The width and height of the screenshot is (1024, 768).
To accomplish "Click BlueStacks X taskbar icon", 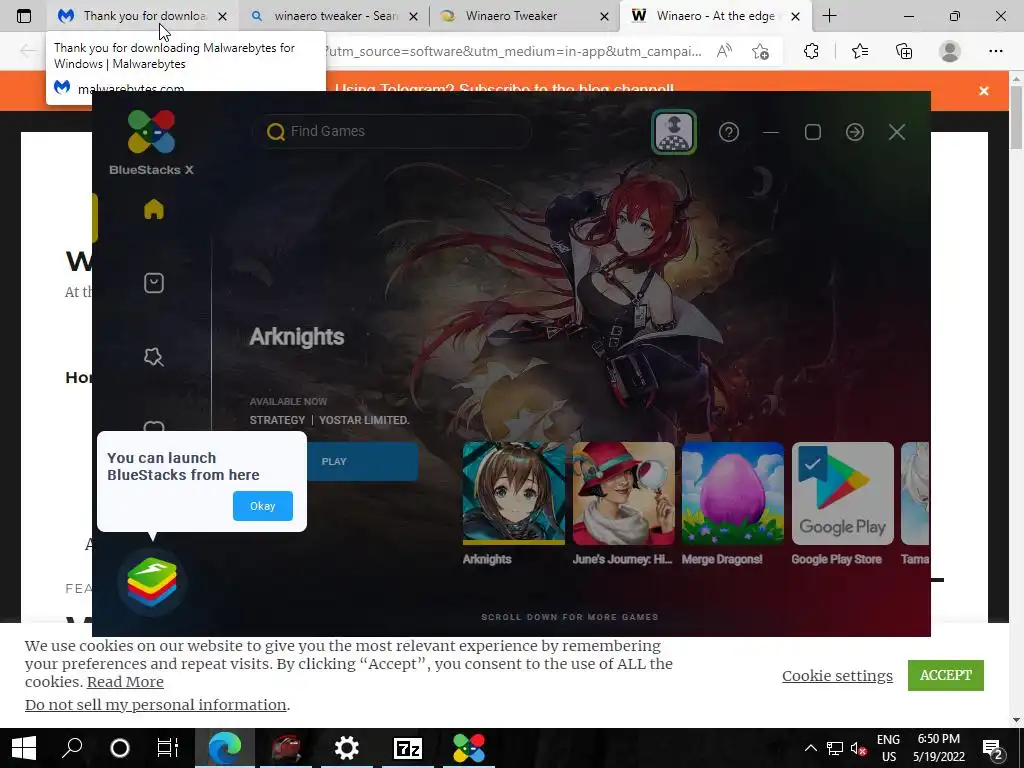I will coord(469,748).
